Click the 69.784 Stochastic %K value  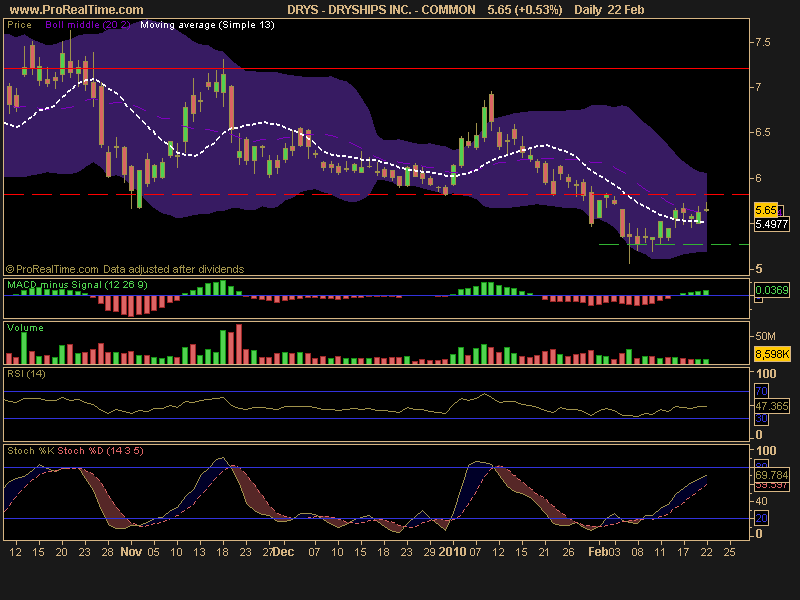tap(772, 475)
